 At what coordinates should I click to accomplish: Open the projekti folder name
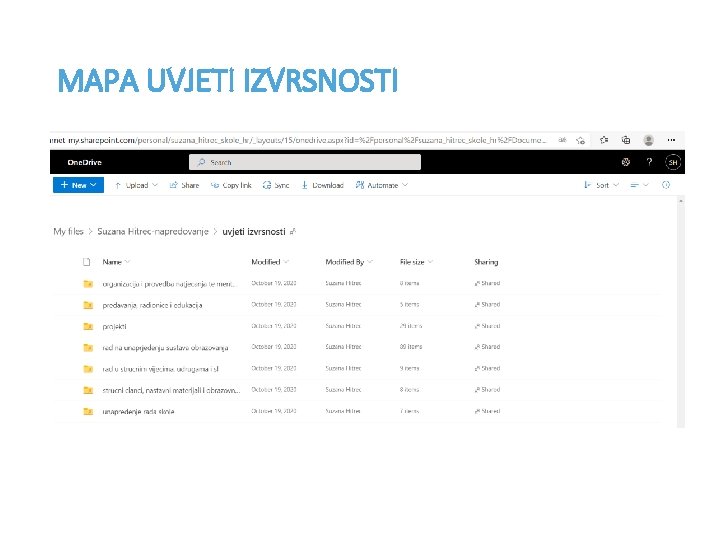[x=114, y=326]
